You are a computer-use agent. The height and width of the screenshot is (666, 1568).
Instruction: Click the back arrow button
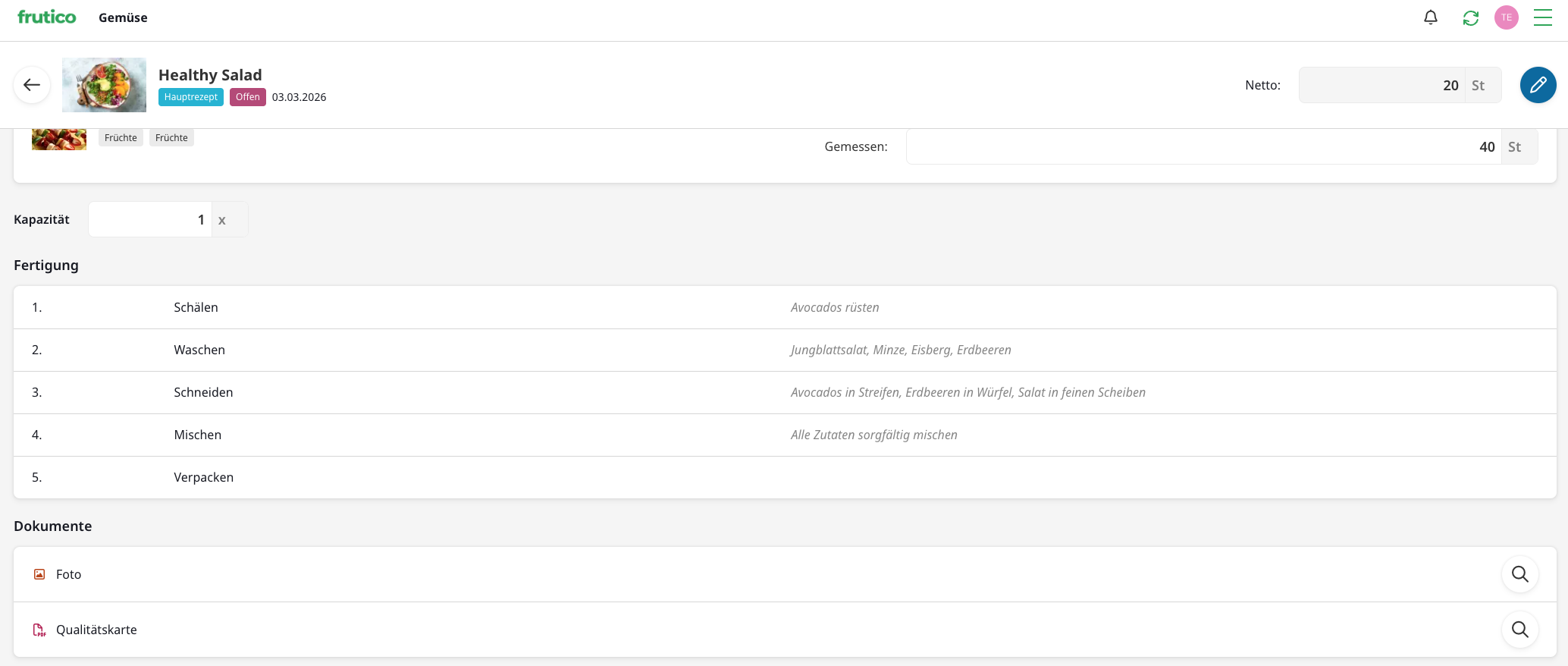[x=32, y=85]
